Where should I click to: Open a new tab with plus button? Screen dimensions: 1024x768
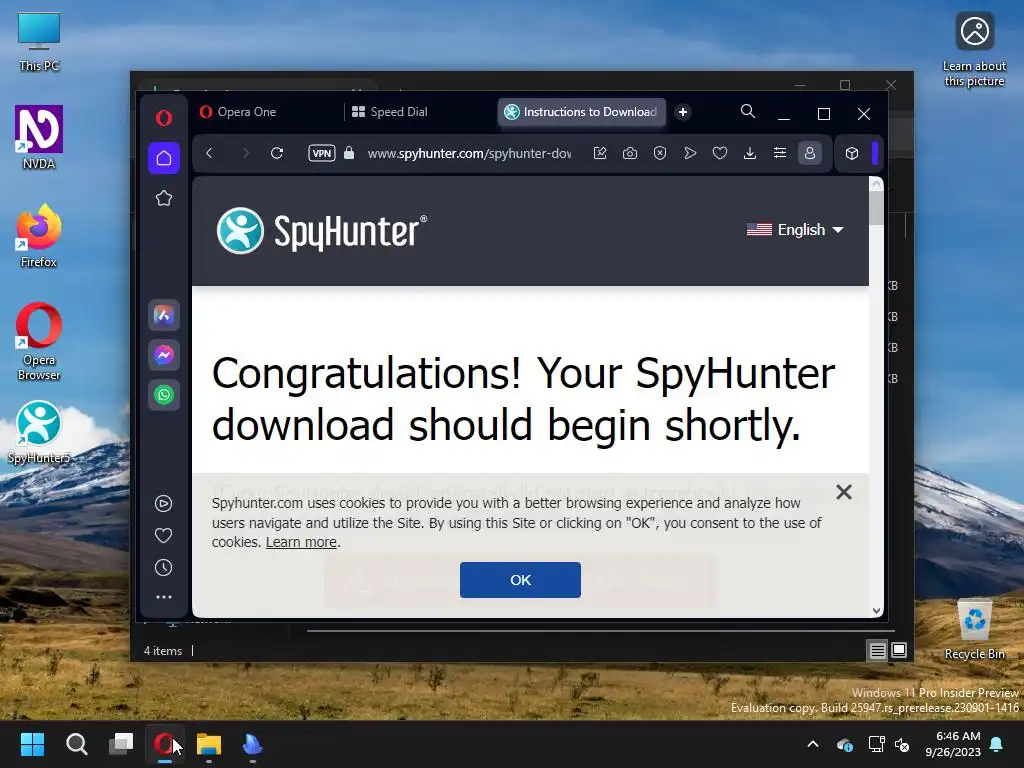pos(682,112)
